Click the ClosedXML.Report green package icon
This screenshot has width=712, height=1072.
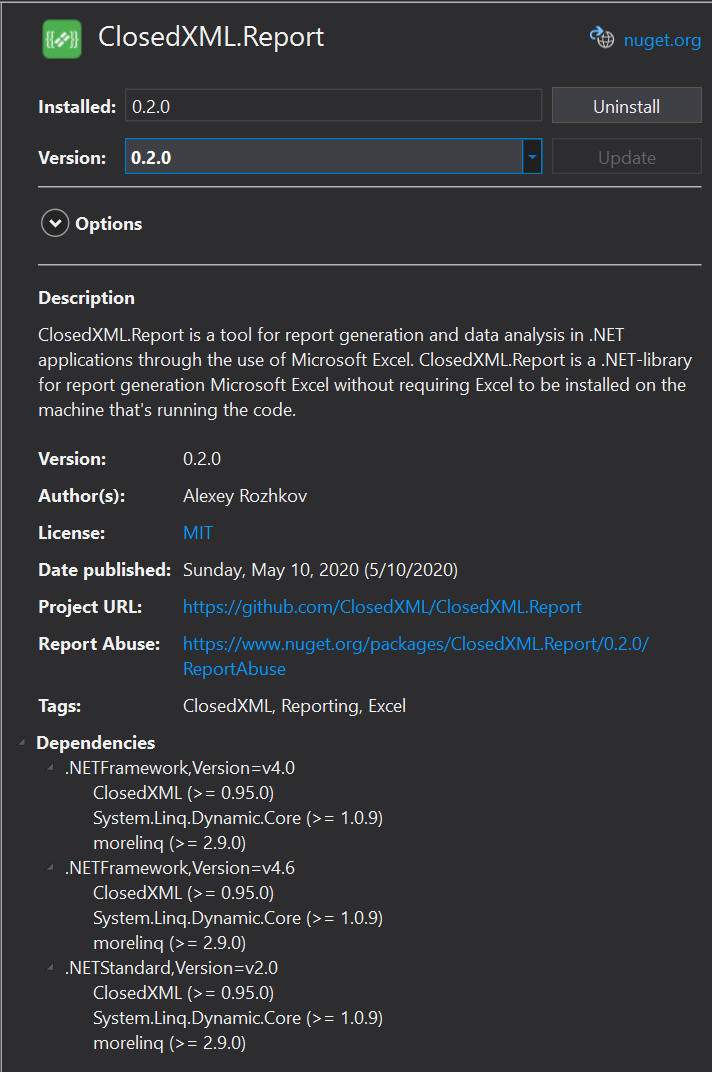62,39
